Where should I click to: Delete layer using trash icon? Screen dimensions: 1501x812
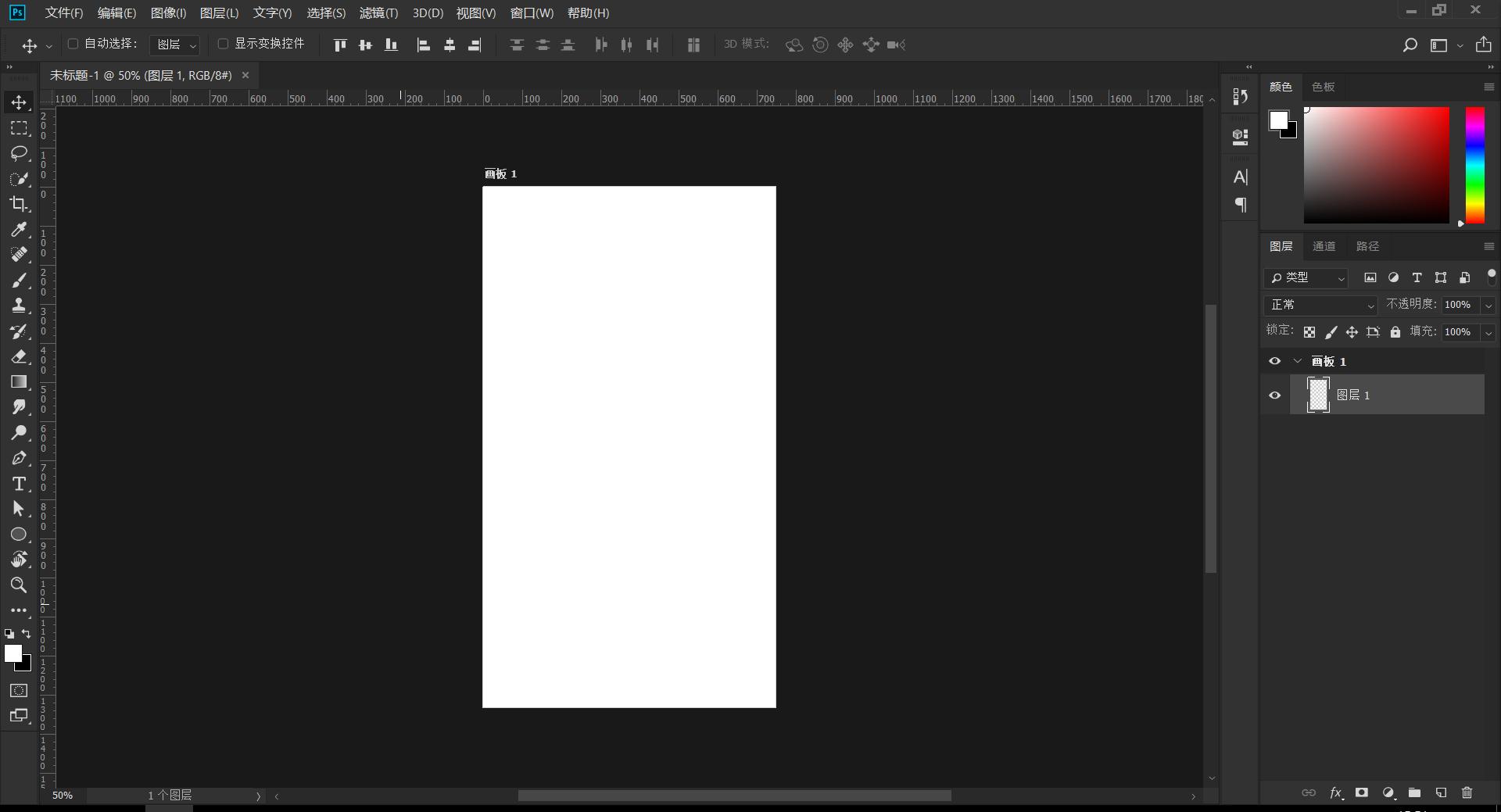point(1467,792)
